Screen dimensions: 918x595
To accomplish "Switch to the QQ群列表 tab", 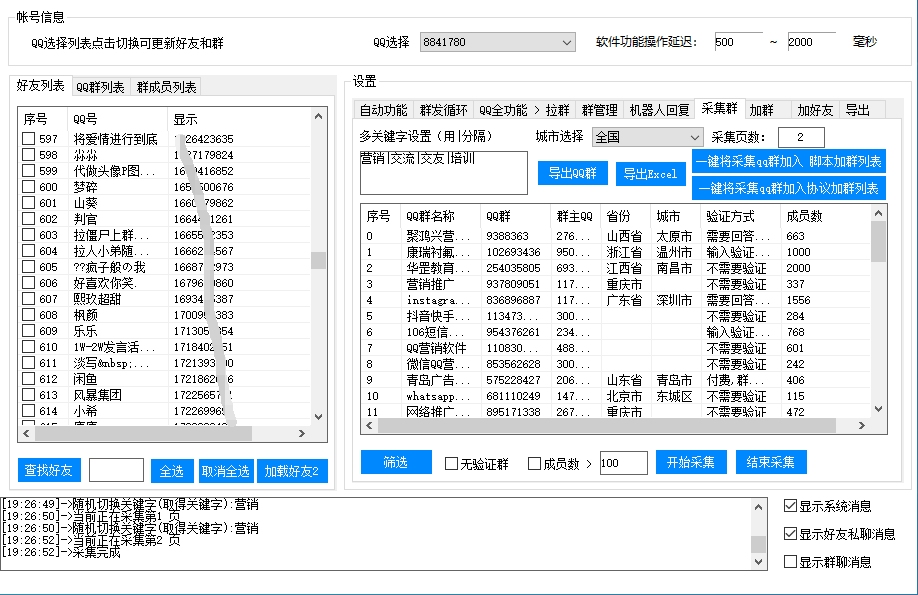I will (x=101, y=87).
